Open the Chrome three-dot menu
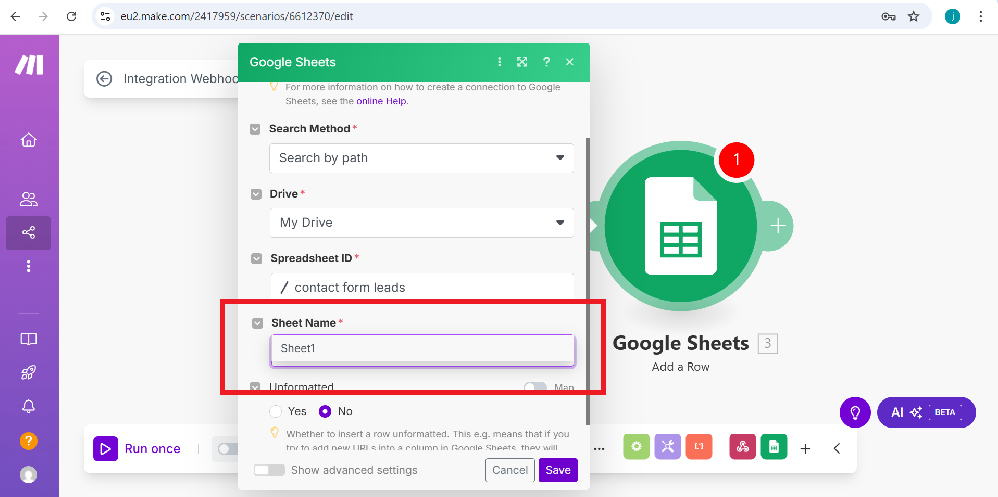 (980, 17)
